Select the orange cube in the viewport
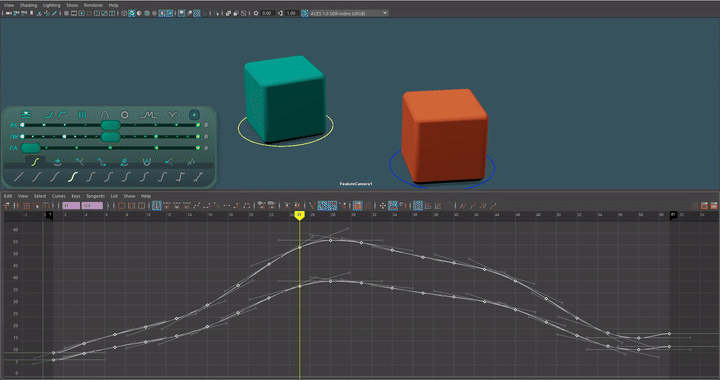 (x=444, y=135)
